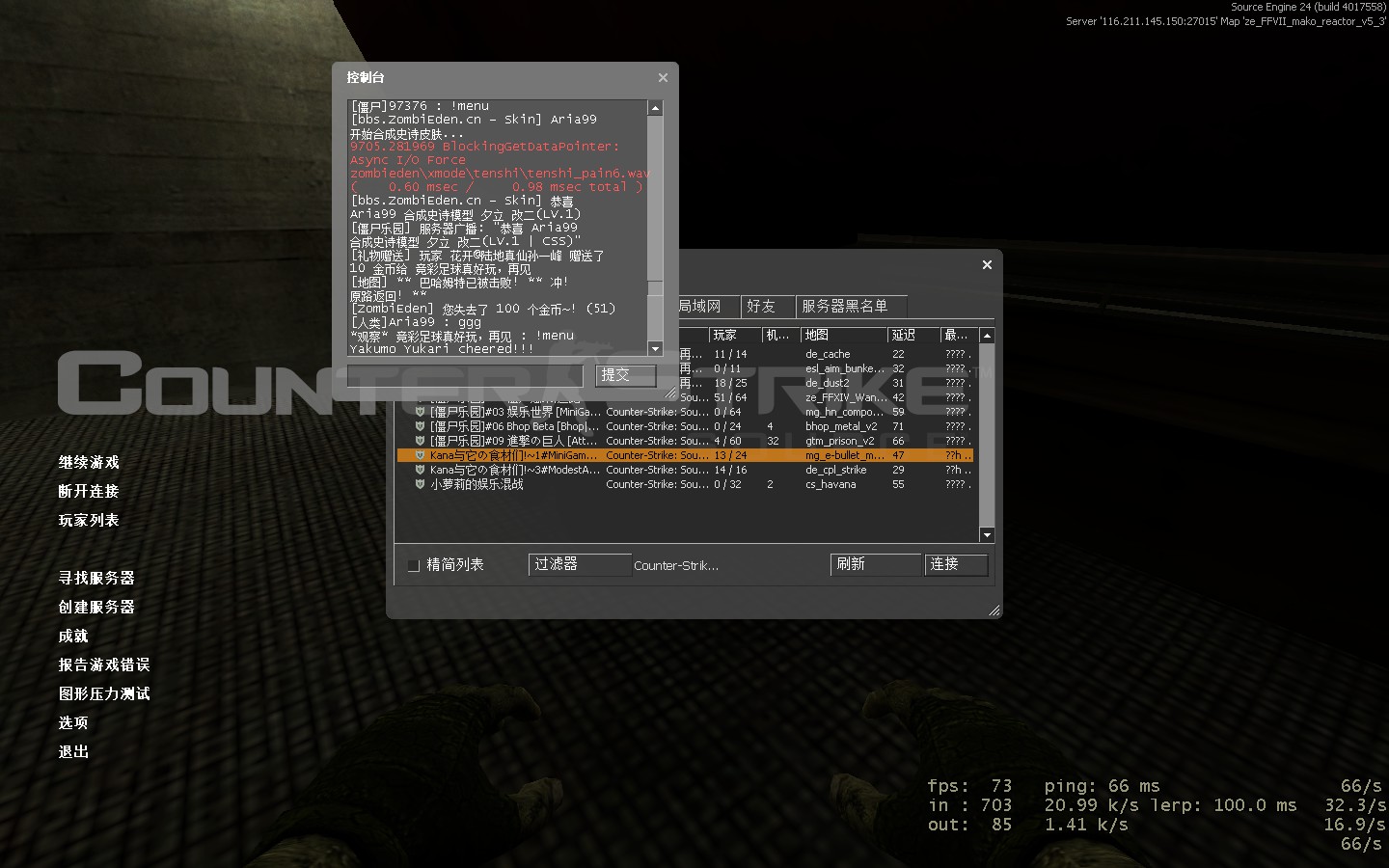This screenshot has width=1389, height=868.
Task: Sort servers by 地图 column
Action: (844, 335)
